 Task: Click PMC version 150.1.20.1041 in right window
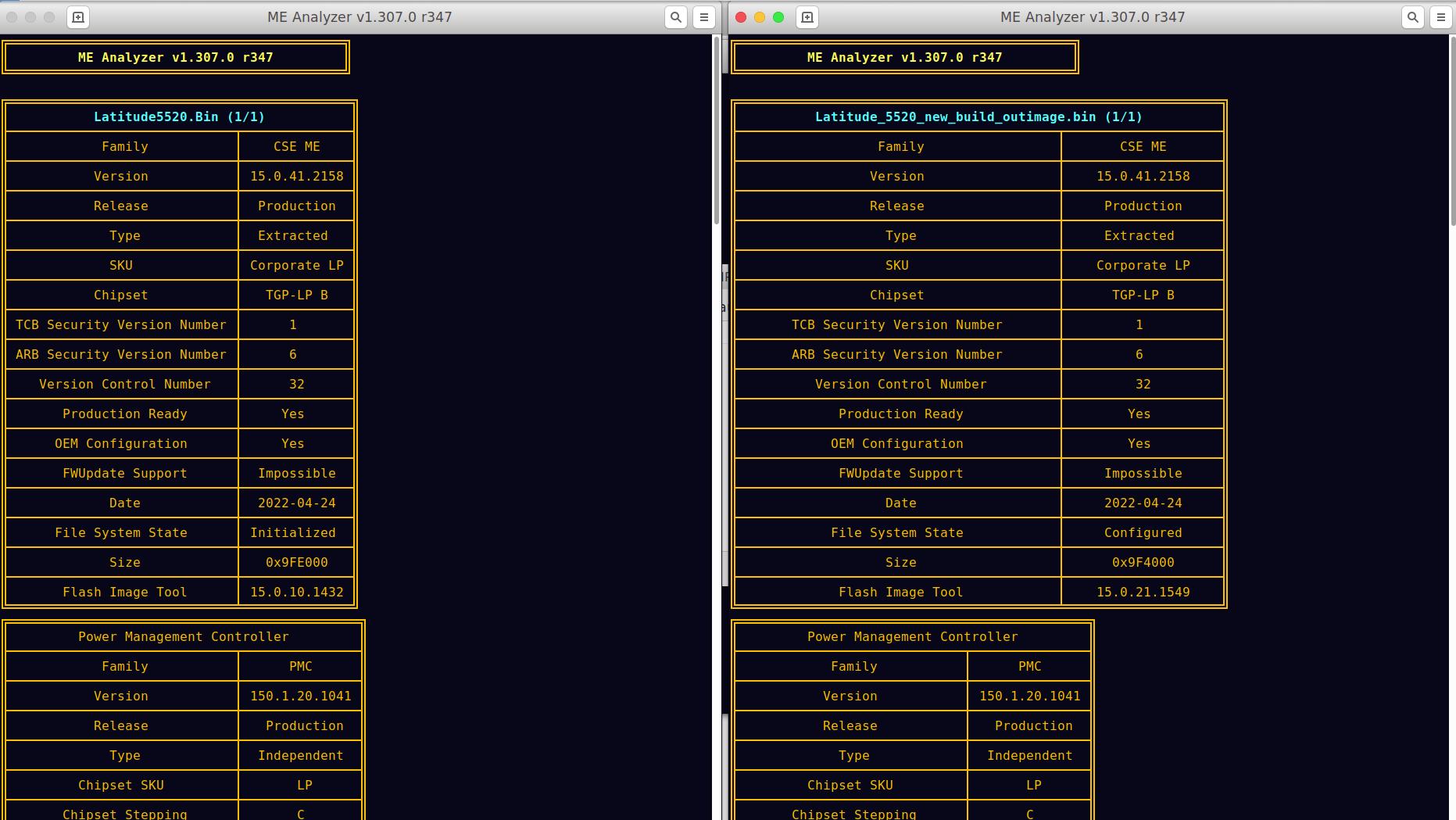(x=1029, y=696)
